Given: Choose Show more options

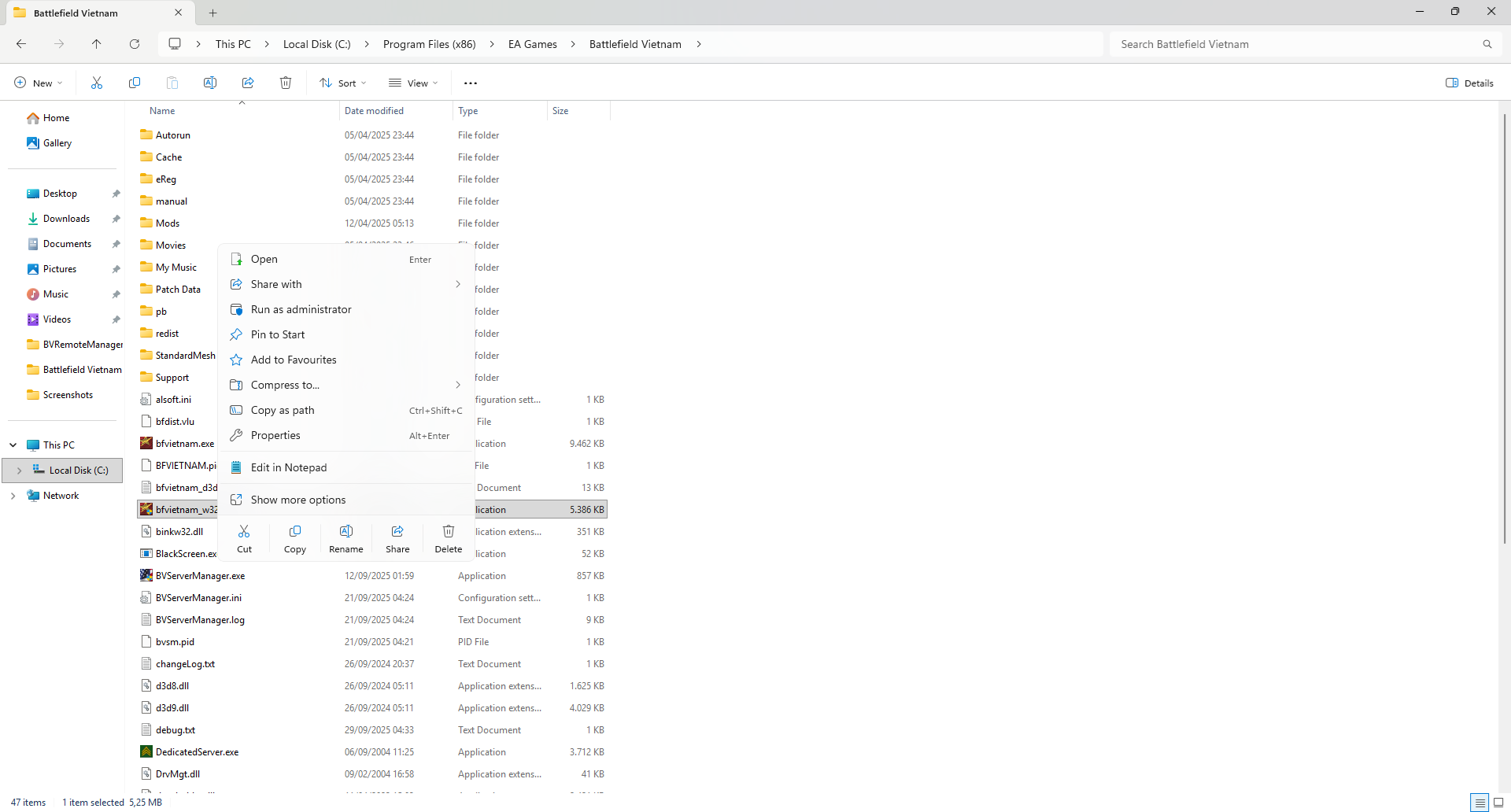Looking at the screenshot, I should tap(297, 500).
